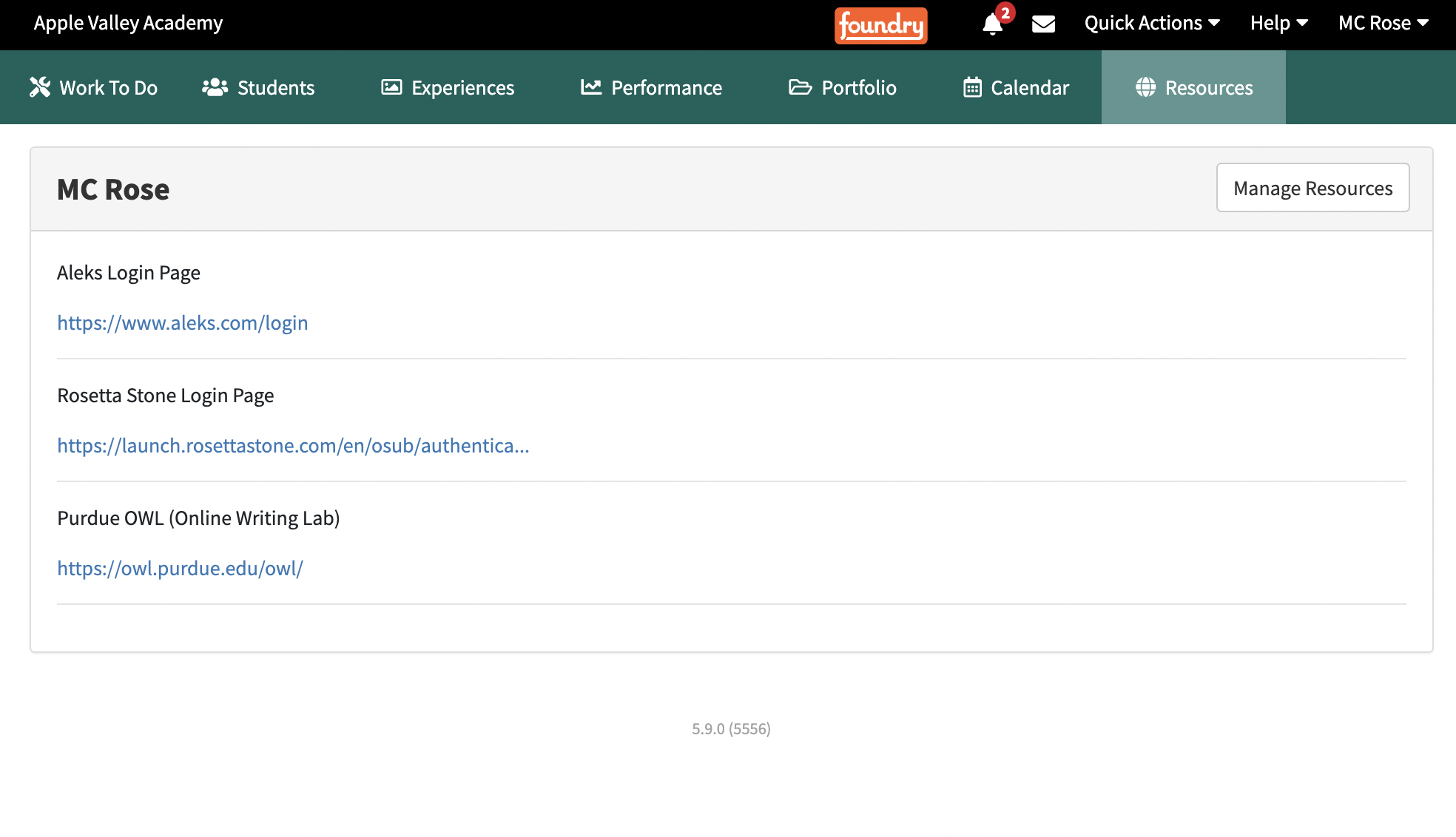Click the Foundry logo

point(880,25)
